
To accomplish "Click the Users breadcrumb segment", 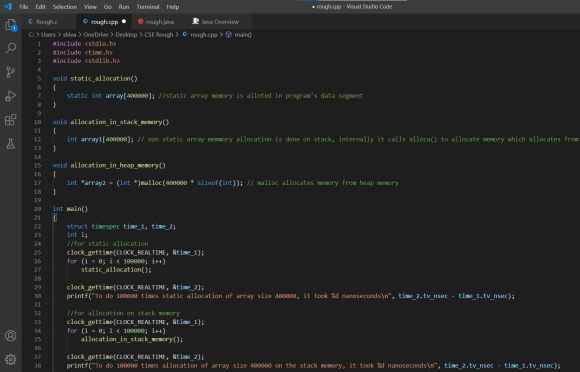I will coord(48,34).
